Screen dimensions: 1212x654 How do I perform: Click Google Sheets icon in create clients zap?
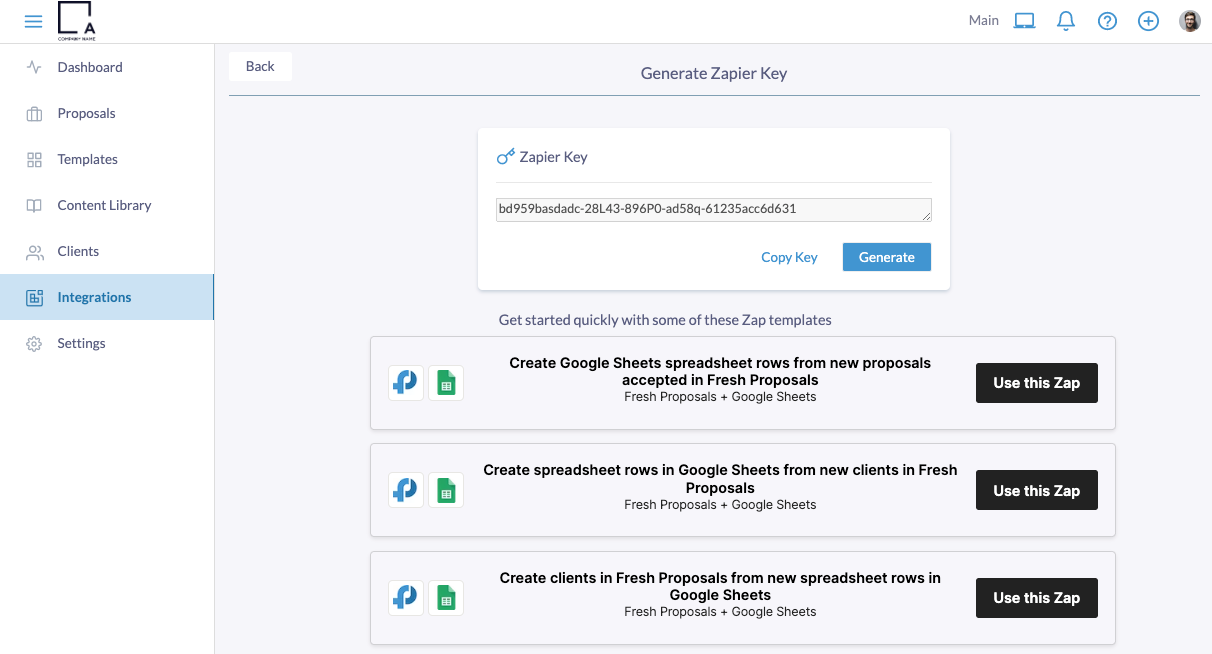pyautogui.click(x=446, y=598)
